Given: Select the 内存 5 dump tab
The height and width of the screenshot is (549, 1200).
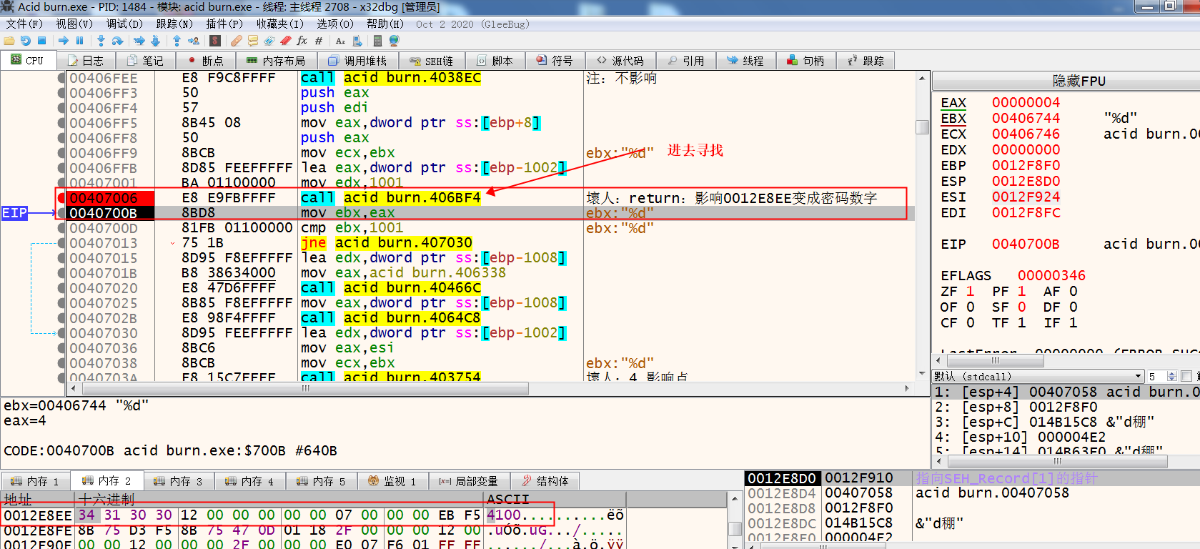Looking at the screenshot, I should coord(323,481).
